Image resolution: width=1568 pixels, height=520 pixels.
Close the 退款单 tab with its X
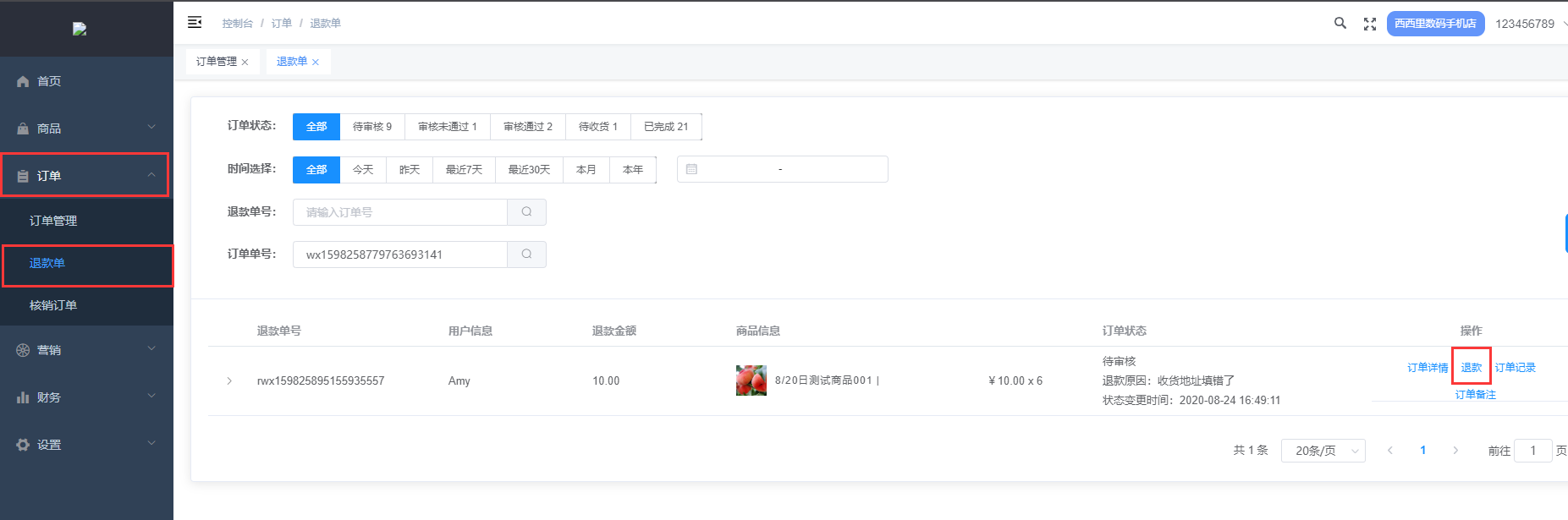tap(316, 63)
